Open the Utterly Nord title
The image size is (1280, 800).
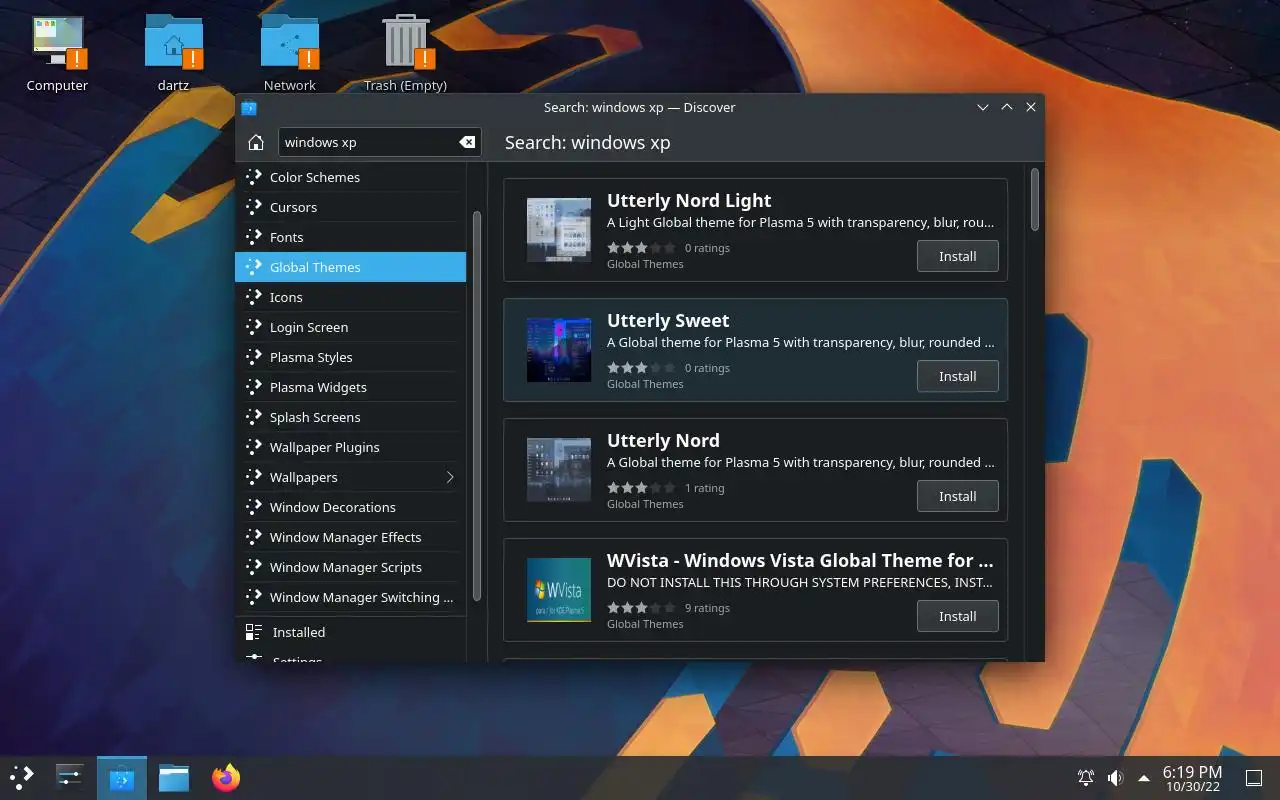663,441
